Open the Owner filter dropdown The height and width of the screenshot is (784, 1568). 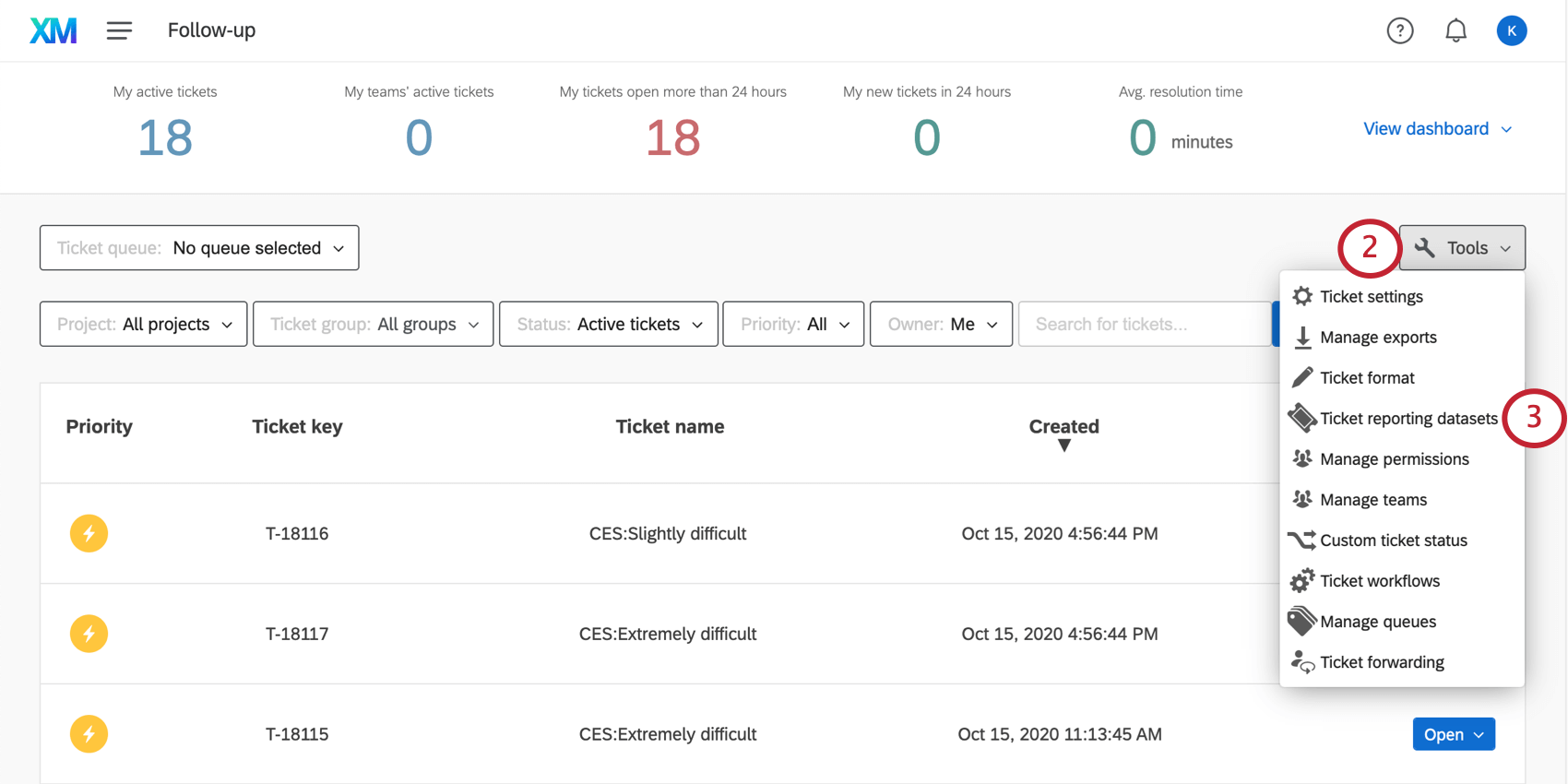tap(941, 324)
